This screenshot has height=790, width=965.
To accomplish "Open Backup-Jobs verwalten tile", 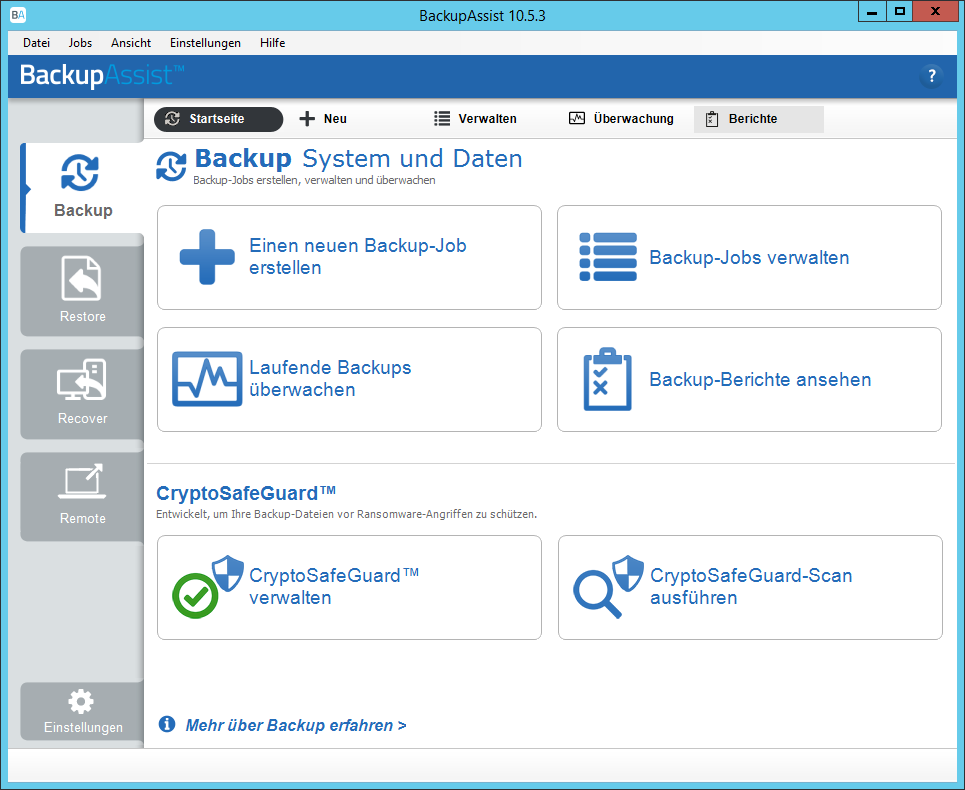I will (x=749, y=258).
